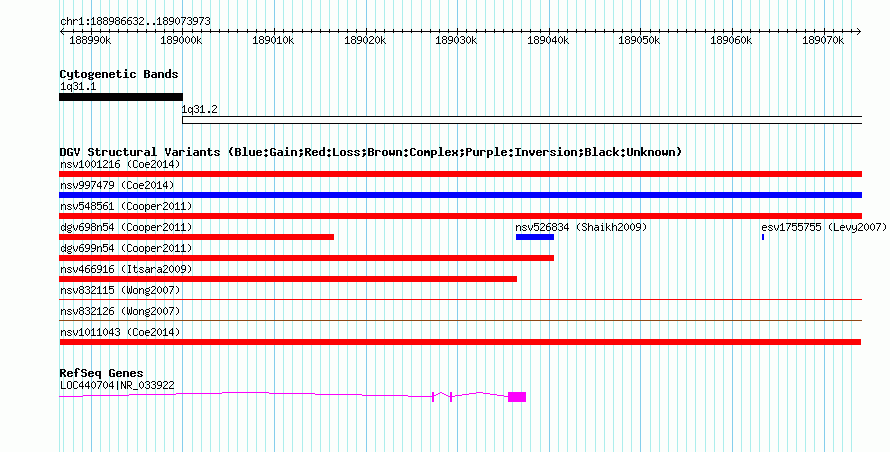Click the 189030k ruler tick label
This screenshot has height=452, width=890.
click(456, 40)
